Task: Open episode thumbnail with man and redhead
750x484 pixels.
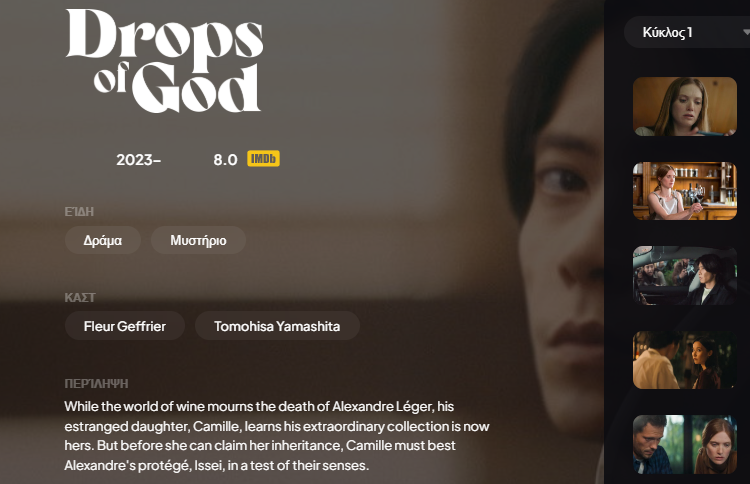Action: 684,444
